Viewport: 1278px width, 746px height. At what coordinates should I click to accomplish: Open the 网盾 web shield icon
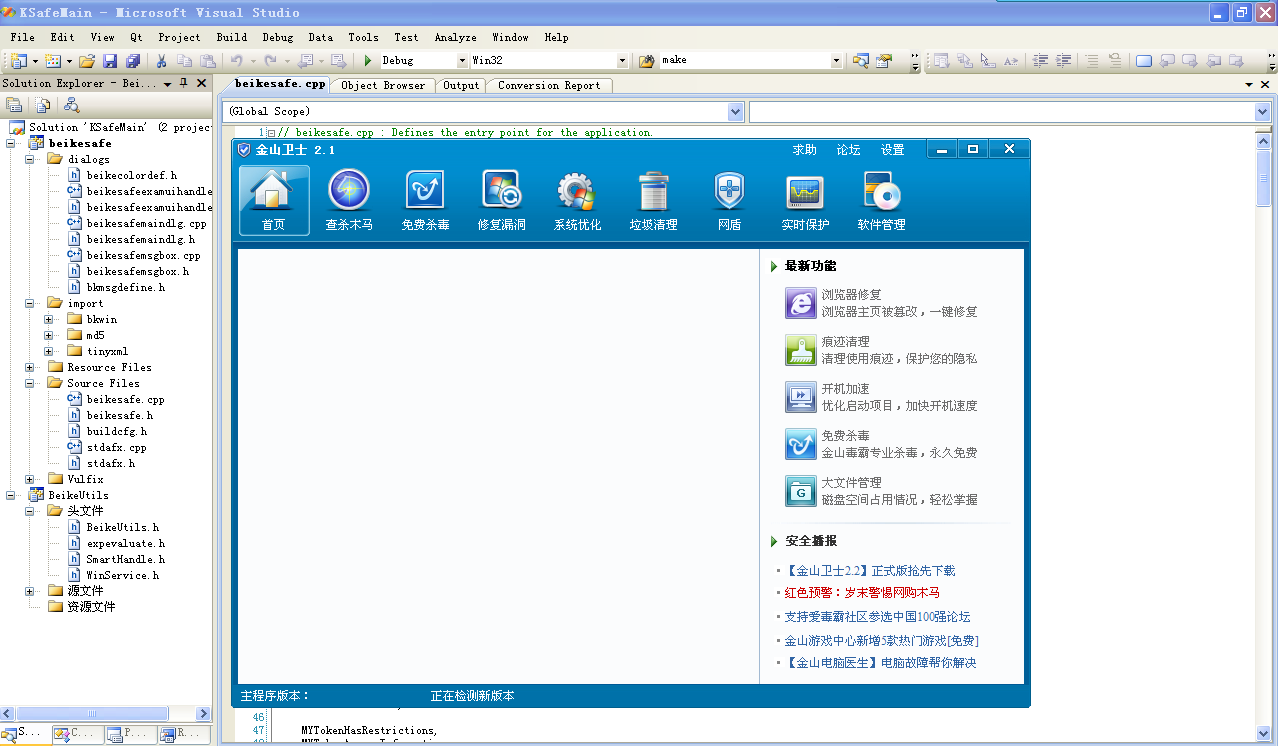point(729,191)
